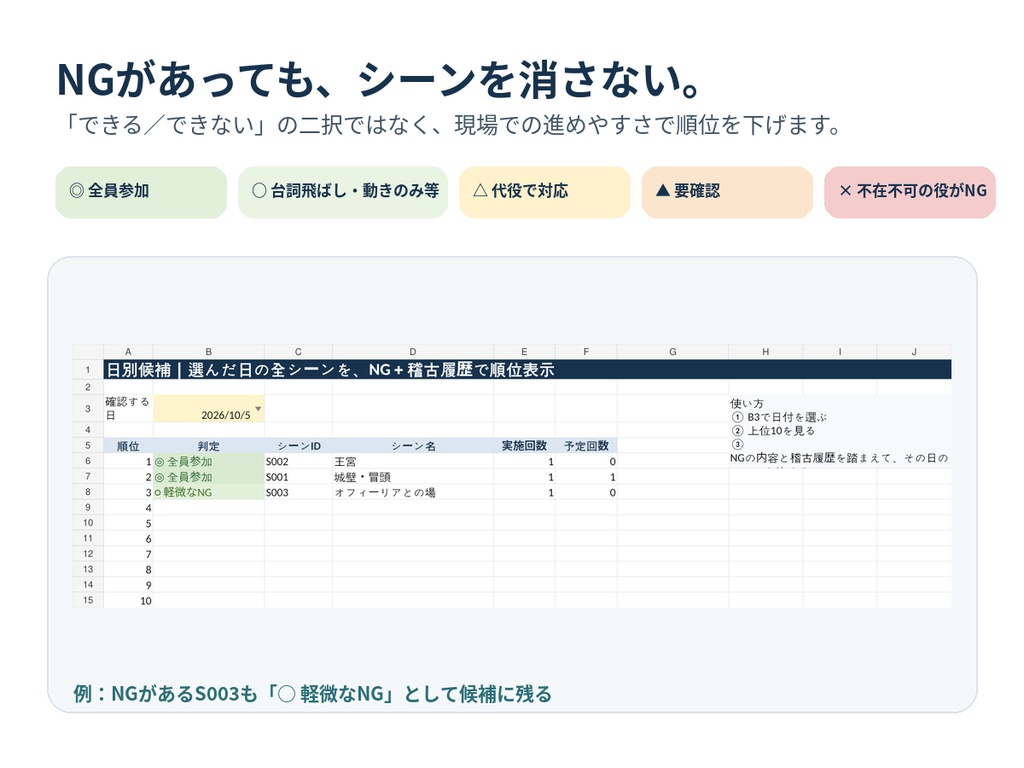Select the 2026/10/5 date cell
This screenshot has height=768, width=1024.
coord(208,408)
